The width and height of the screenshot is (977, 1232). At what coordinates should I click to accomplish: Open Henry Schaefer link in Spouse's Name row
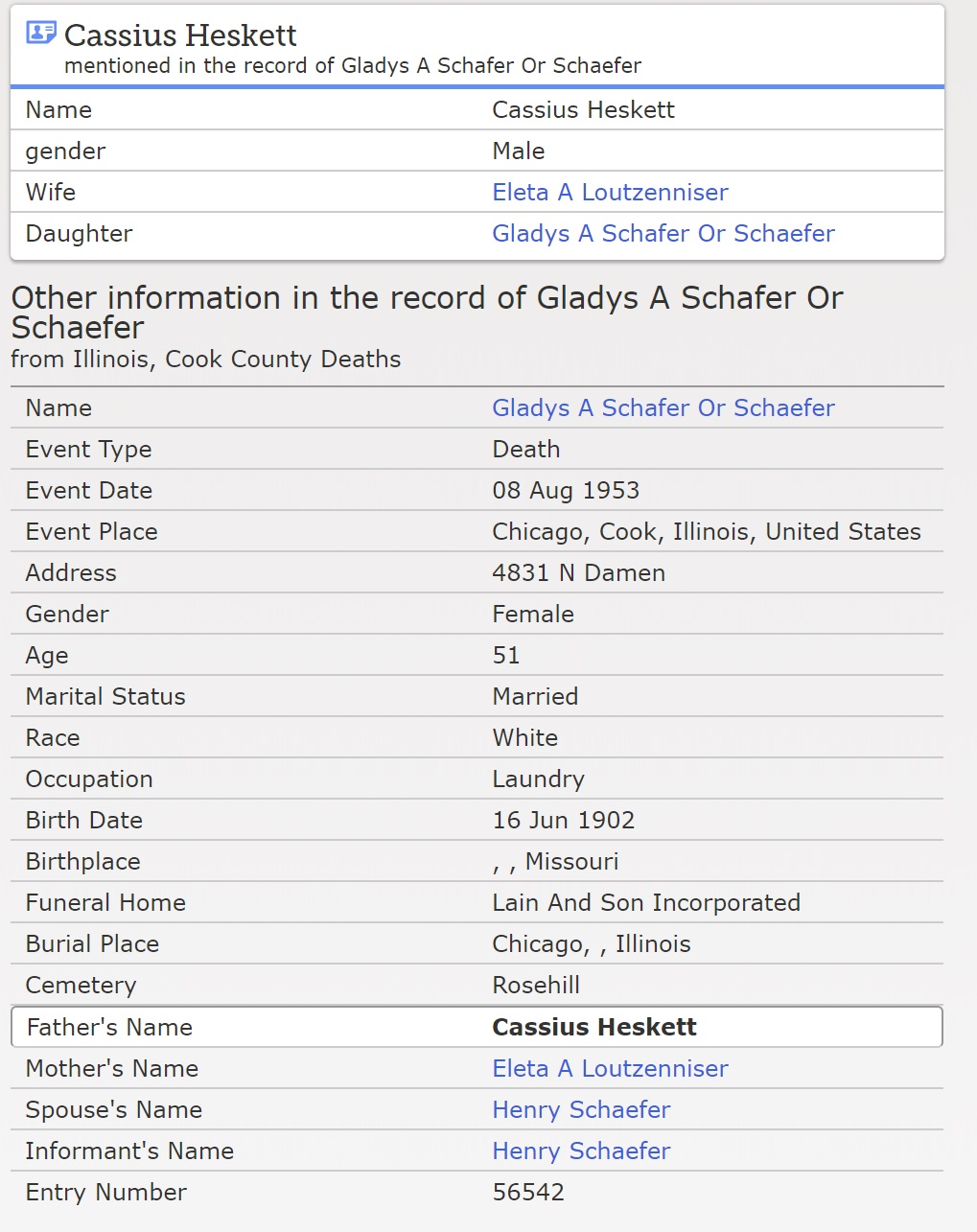[x=581, y=1110]
